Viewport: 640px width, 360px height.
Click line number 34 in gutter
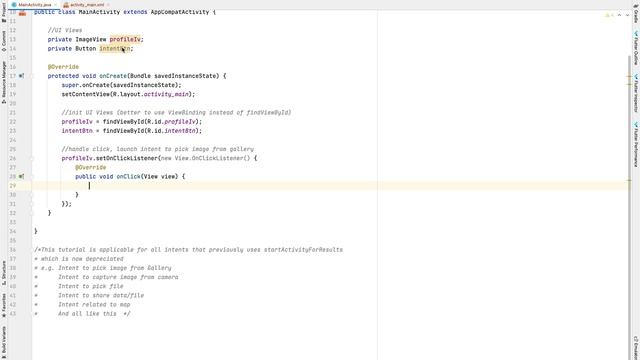click(13, 231)
